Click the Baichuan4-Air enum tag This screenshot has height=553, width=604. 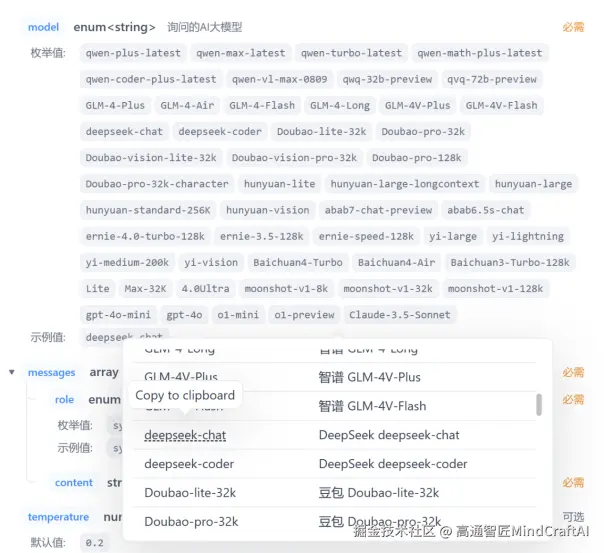click(x=396, y=262)
